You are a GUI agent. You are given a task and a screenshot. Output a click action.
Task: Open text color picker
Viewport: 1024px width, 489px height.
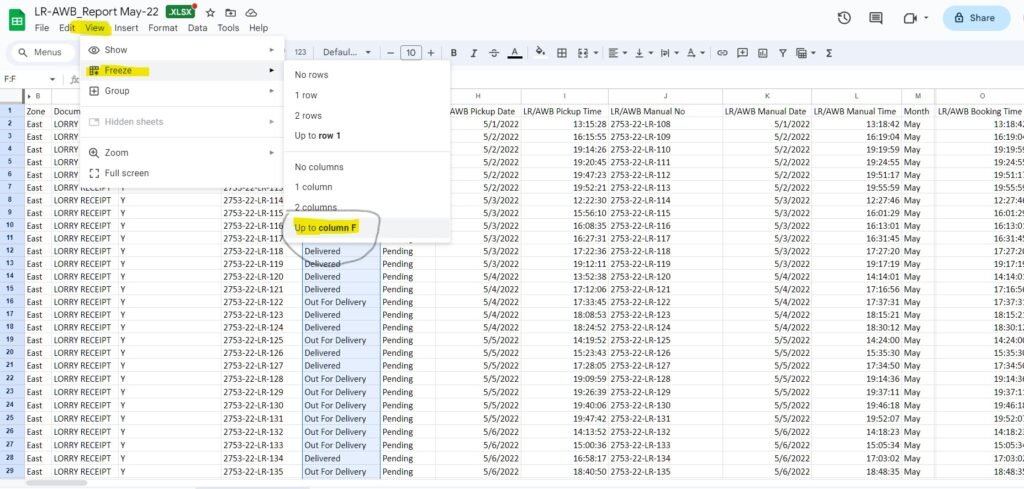[x=515, y=53]
